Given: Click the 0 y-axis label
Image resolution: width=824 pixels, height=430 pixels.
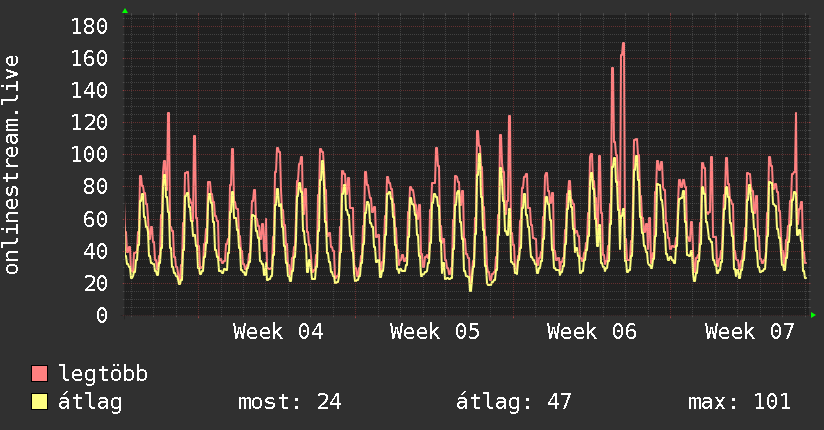Looking at the screenshot, I should click(x=102, y=315).
